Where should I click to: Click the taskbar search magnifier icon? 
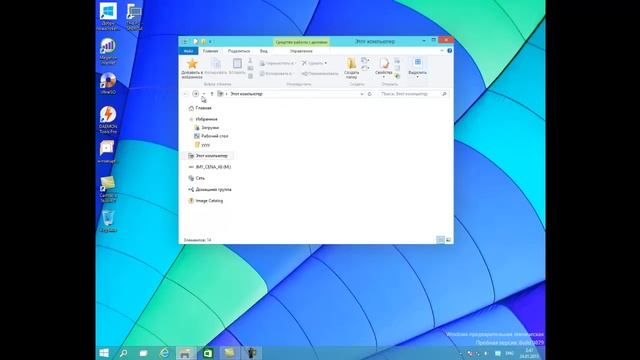124,353
